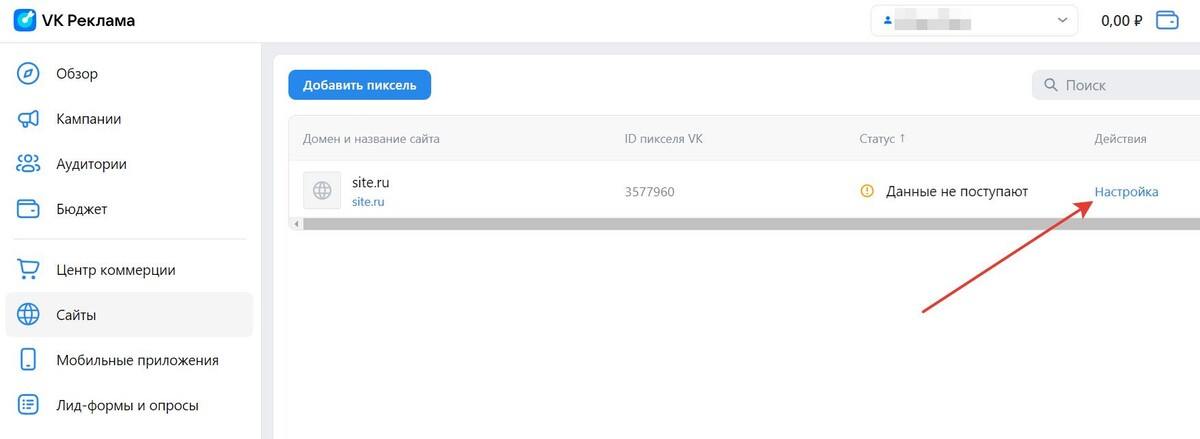Click the Кампании megaphone icon
The width and height of the screenshot is (1200, 439).
(29, 119)
